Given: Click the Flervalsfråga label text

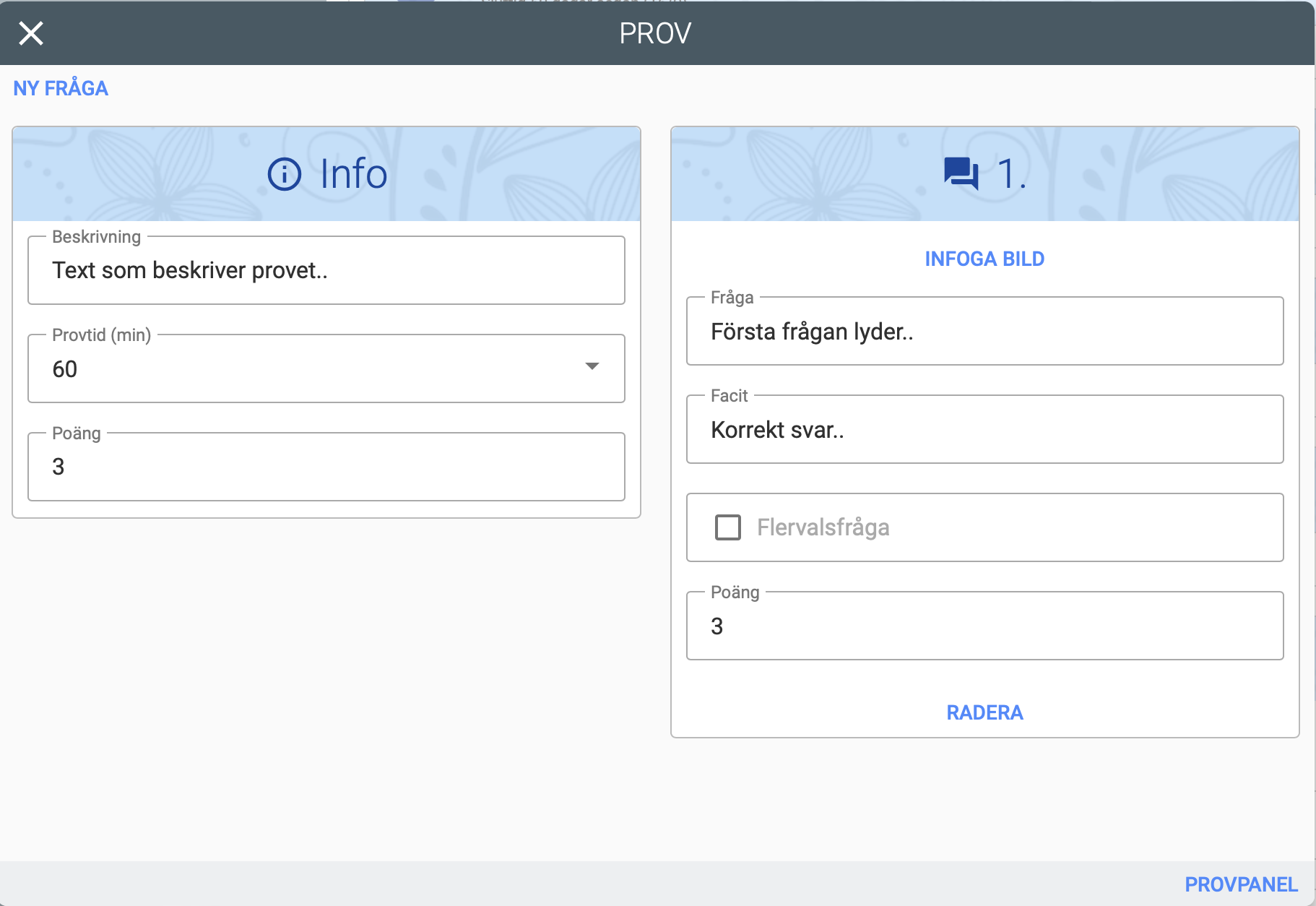Looking at the screenshot, I should click(823, 527).
